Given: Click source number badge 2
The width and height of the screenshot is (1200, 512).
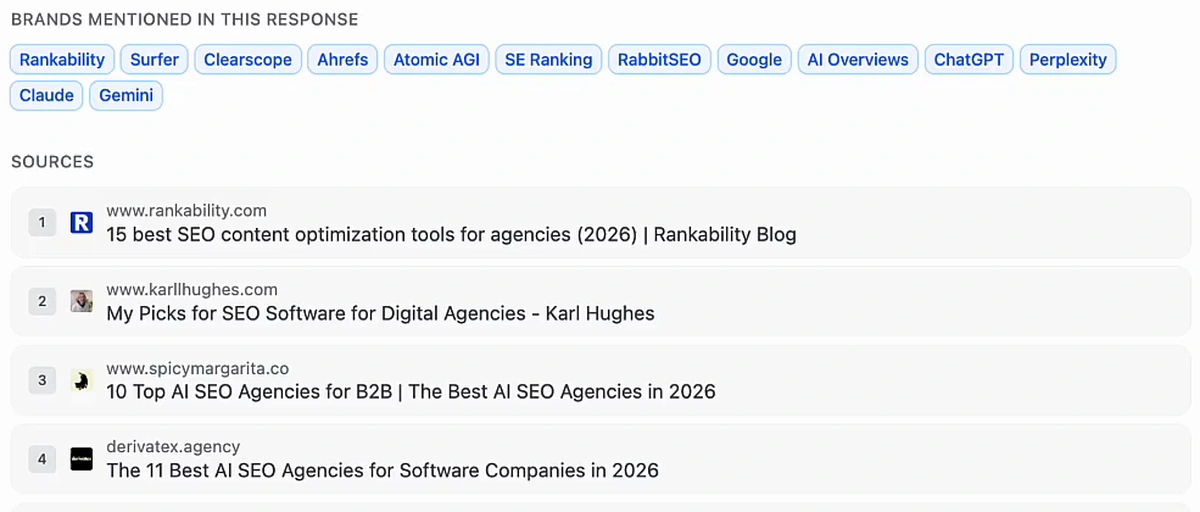Looking at the screenshot, I should click(42, 301).
